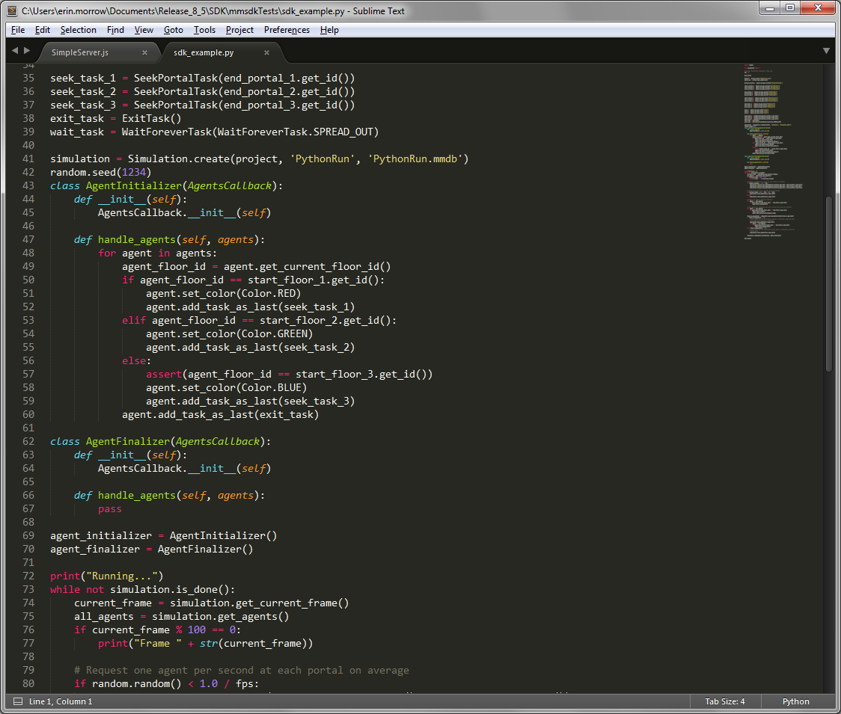Open the panel switcher icon in status bar
Screen dimensions: 841x714
17,701
